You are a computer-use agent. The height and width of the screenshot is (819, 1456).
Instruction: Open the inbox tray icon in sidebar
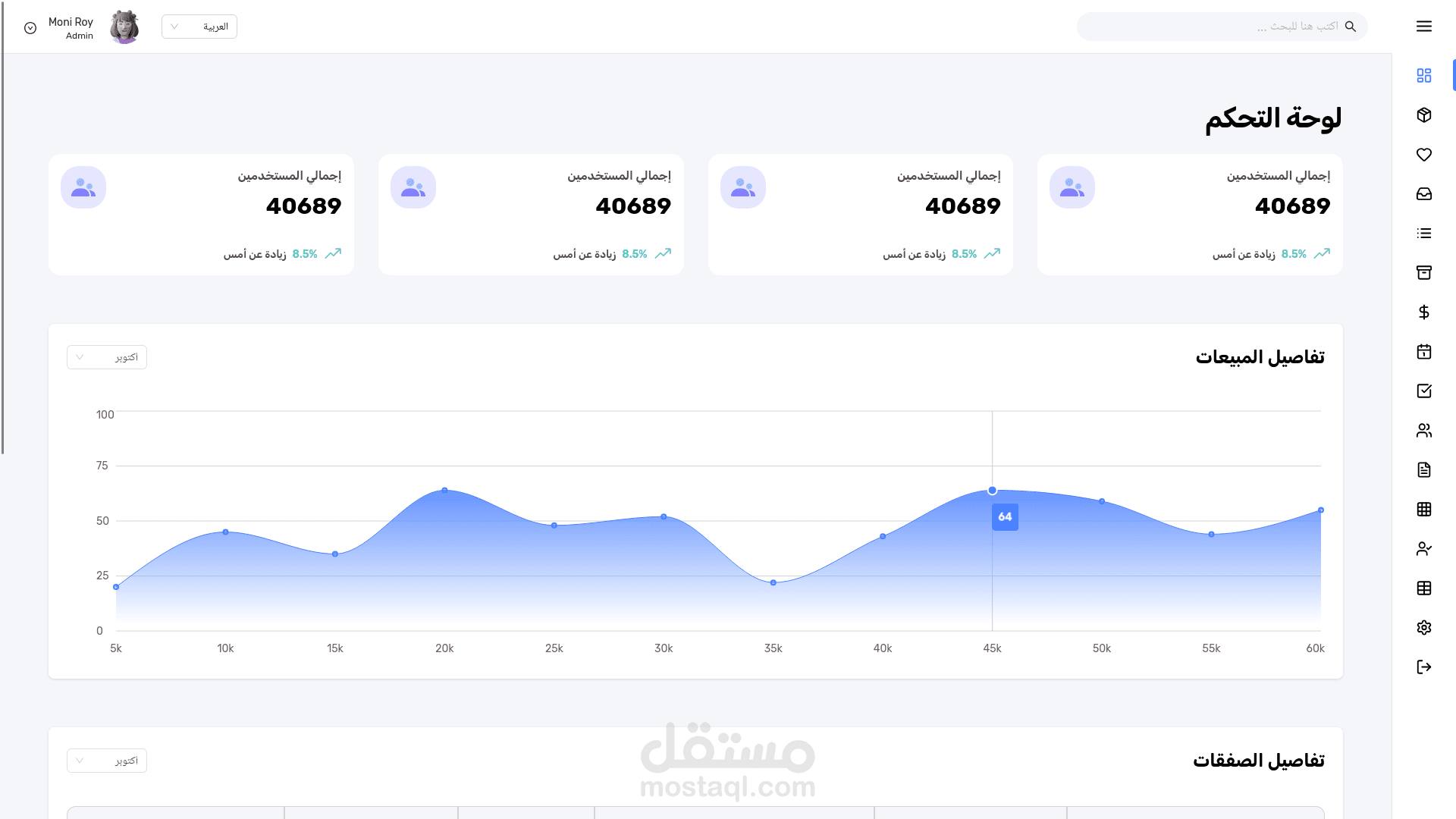[x=1423, y=194]
